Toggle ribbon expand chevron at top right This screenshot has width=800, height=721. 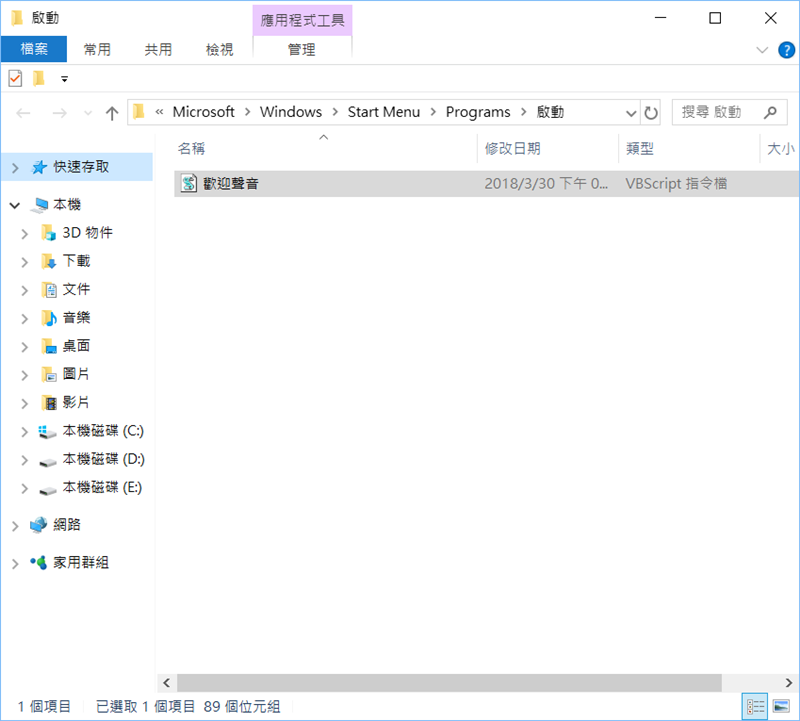(x=762, y=50)
